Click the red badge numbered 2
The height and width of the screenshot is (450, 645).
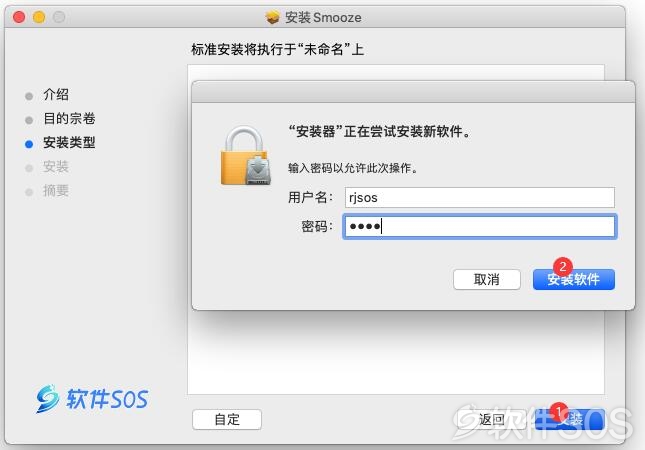click(563, 267)
